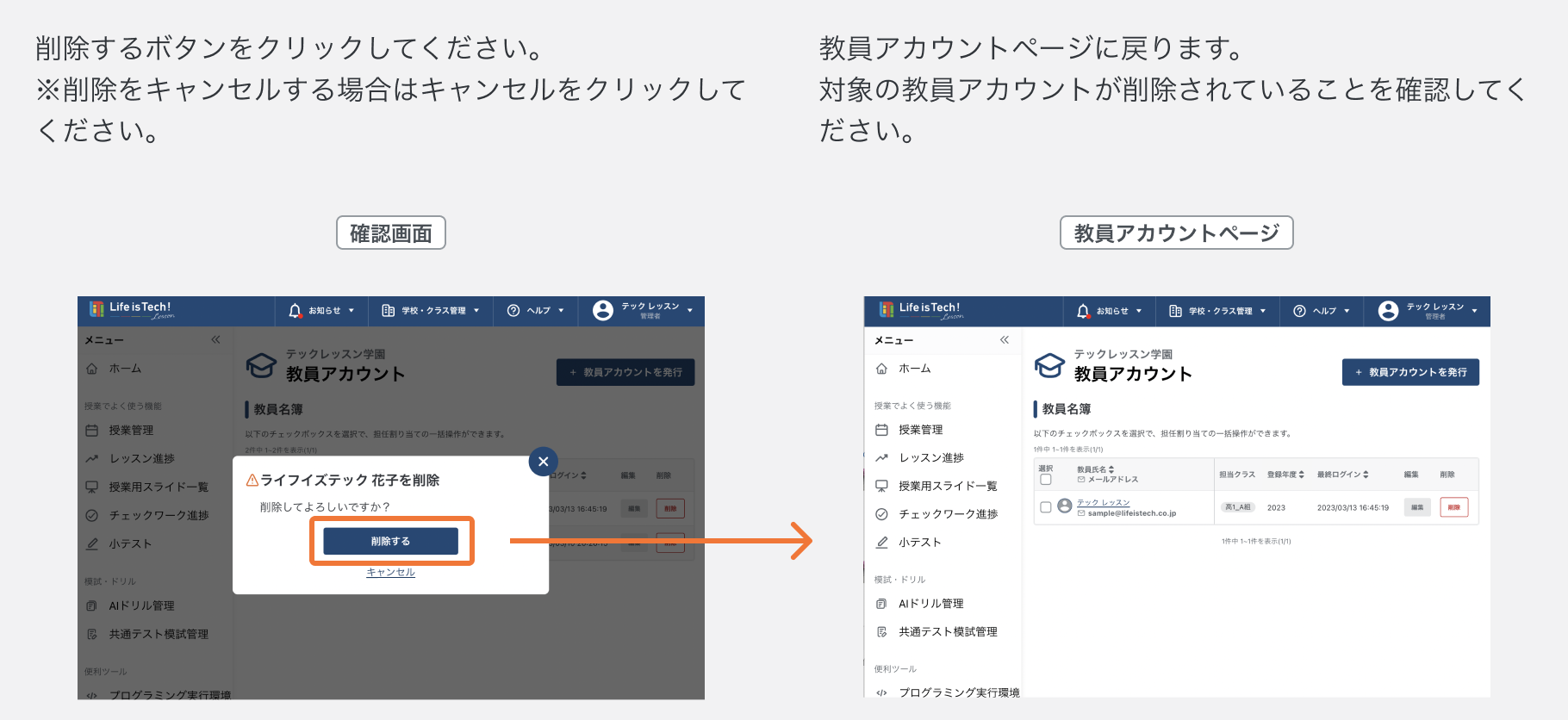
Task: Click user avatar icon in confirmation screen header
Action: click(603, 310)
